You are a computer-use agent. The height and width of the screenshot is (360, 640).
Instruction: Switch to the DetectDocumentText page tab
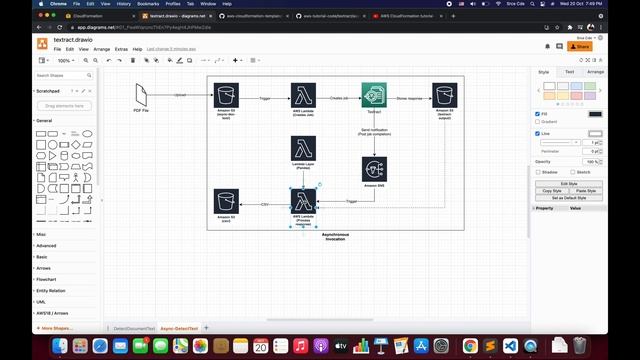tap(134, 329)
